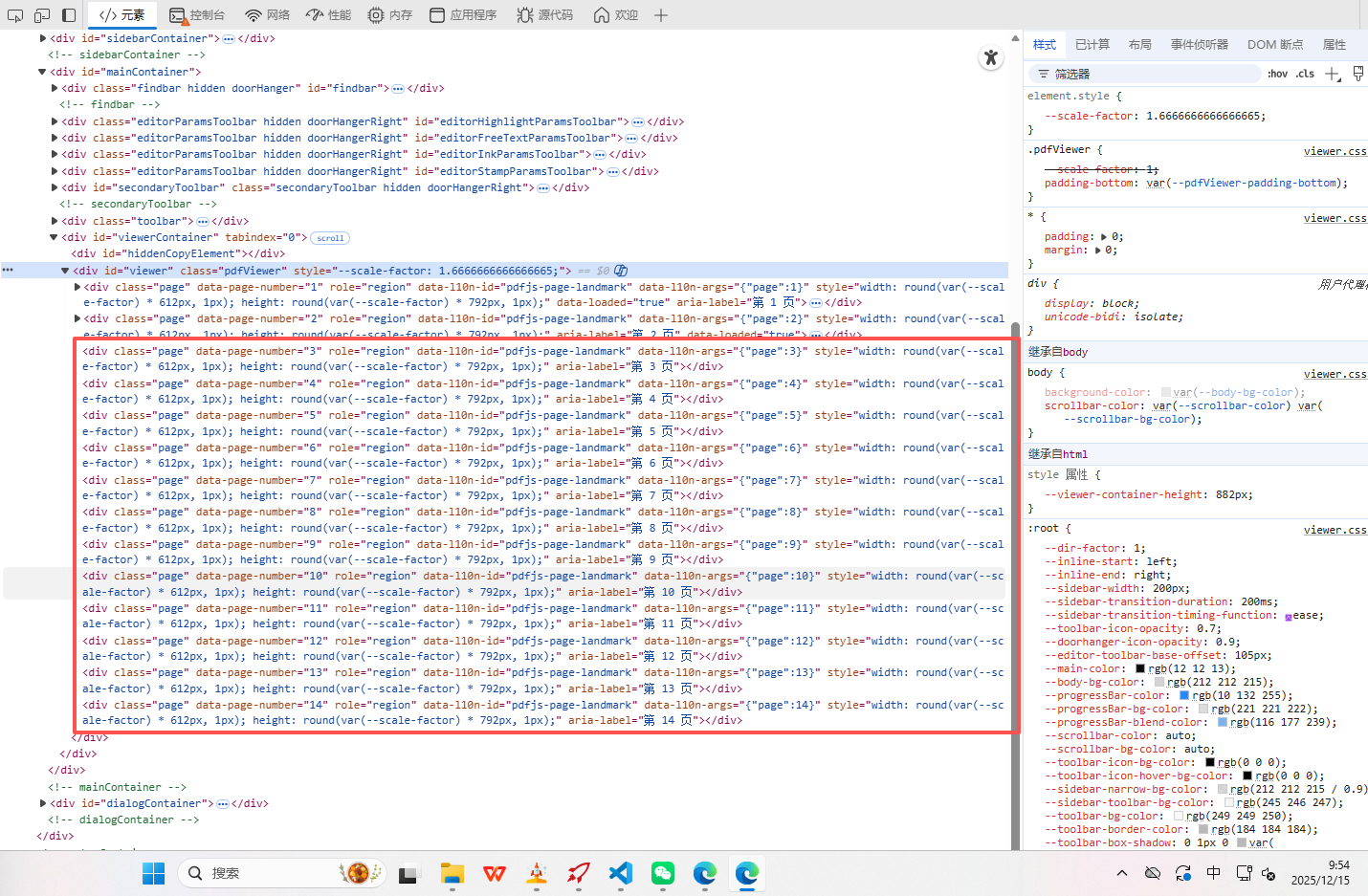Toggle the dock/activity bar position icon
This screenshot has width=1368, height=896.
click(x=69, y=15)
